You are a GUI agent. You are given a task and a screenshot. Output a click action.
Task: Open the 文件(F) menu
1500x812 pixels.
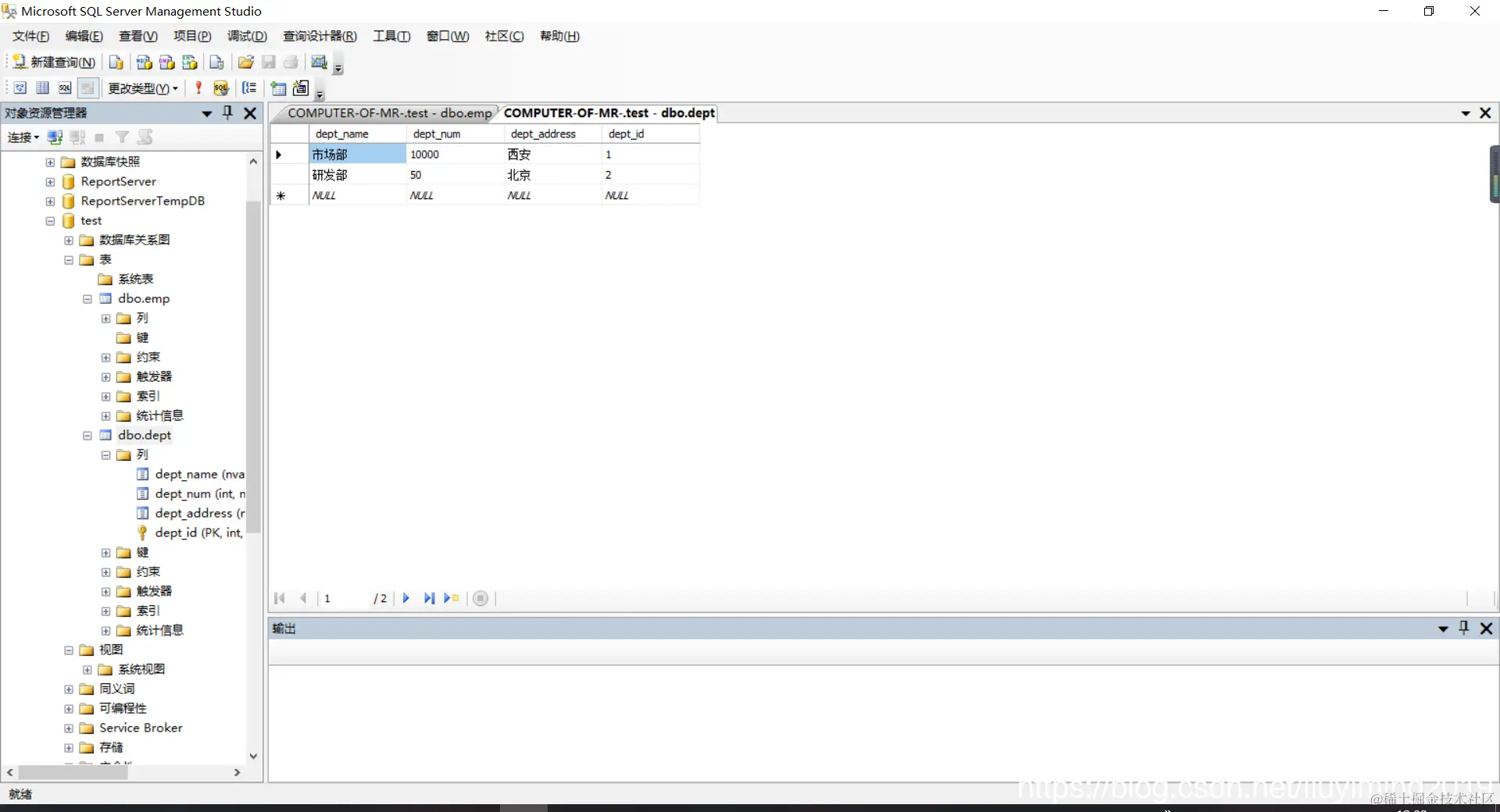click(x=31, y=36)
